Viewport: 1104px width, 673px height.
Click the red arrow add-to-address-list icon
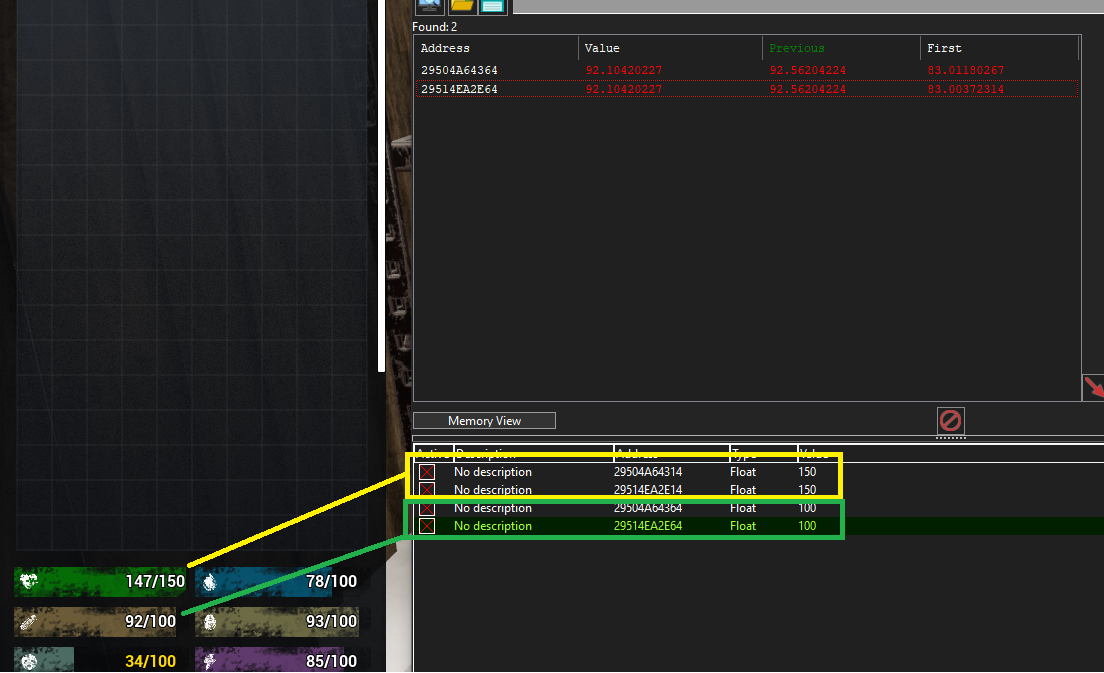coord(1093,388)
